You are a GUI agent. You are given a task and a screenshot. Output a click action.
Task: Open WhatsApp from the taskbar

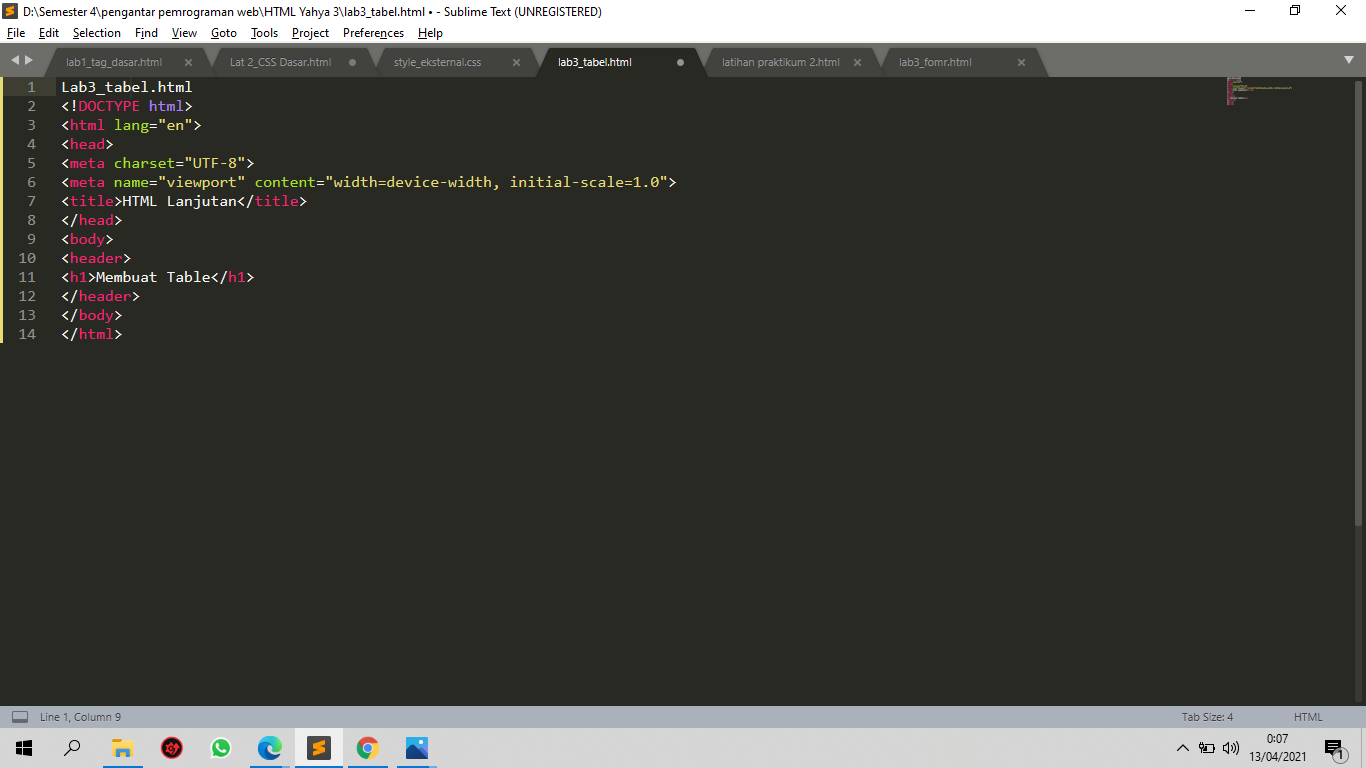[x=220, y=747]
